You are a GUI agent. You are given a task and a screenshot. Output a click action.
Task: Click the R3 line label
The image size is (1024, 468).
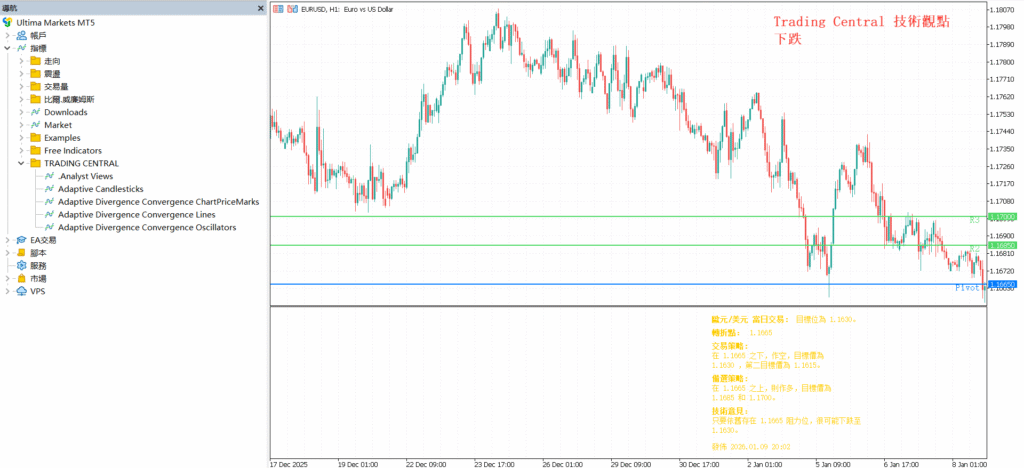974,221
